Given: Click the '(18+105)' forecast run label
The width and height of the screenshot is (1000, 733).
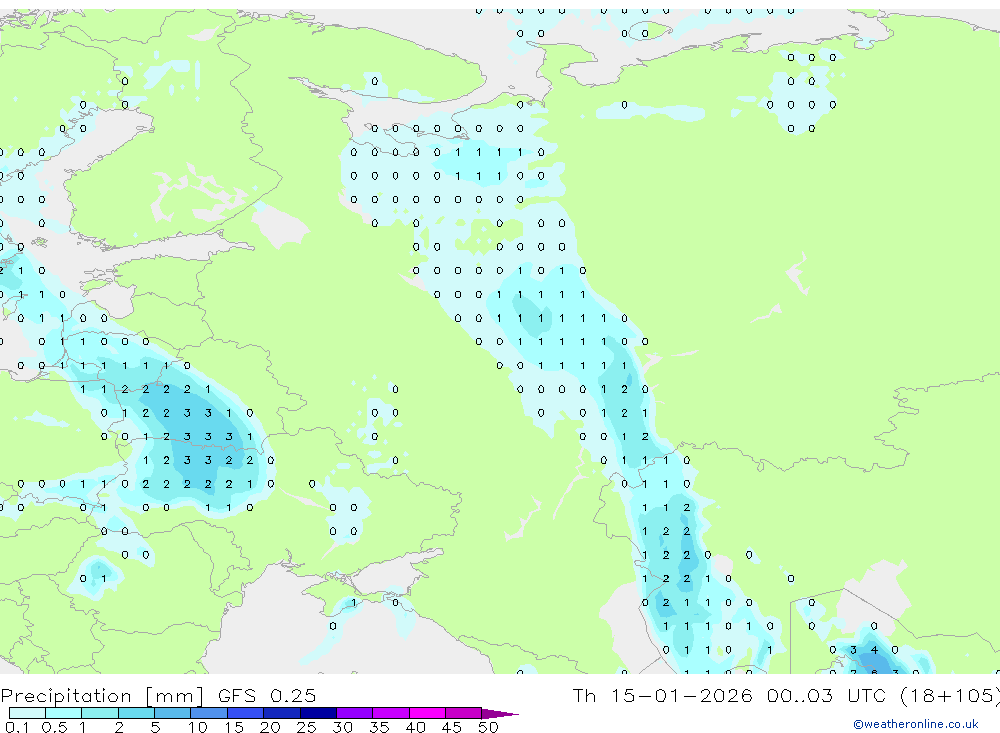Looking at the screenshot, I should [x=950, y=696].
